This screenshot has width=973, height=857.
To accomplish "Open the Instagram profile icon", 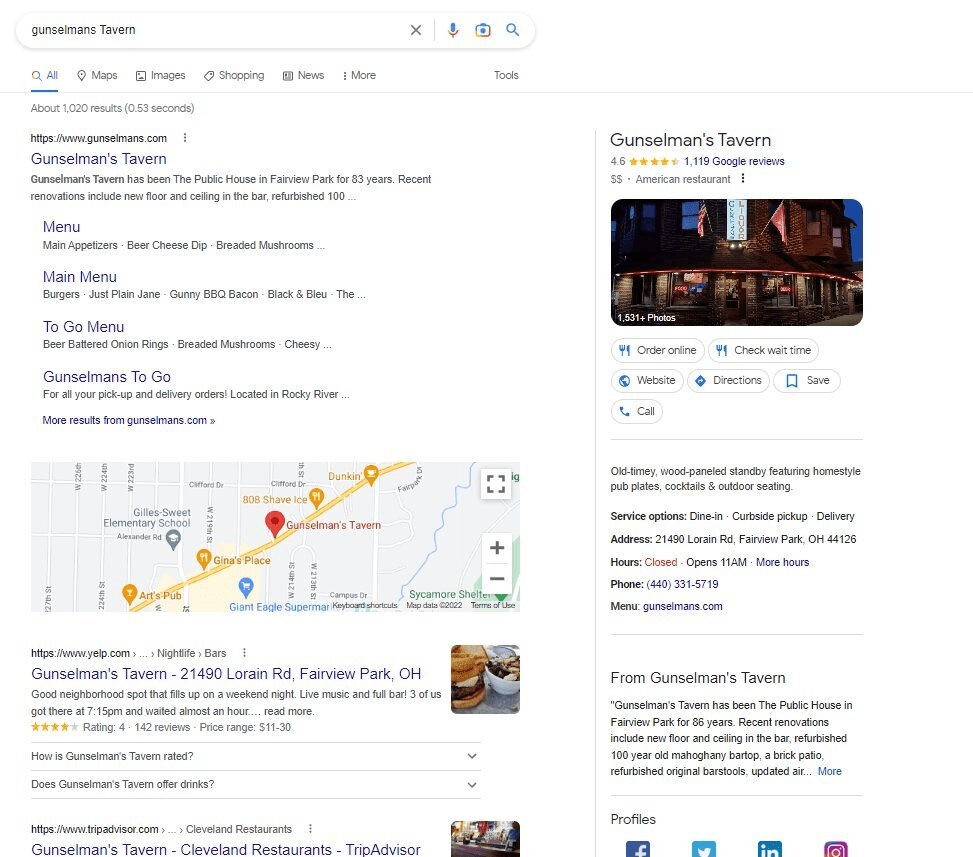I will 835,850.
